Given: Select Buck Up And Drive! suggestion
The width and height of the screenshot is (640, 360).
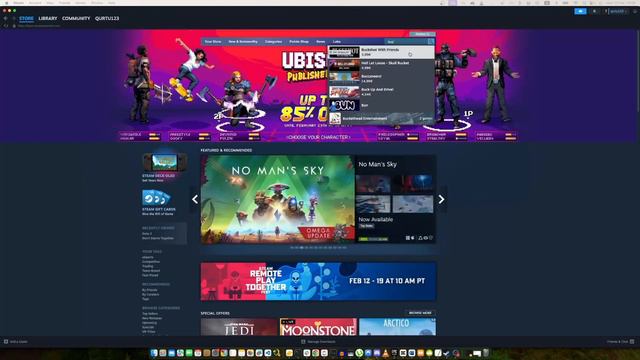Looking at the screenshot, I should pos(381,92).
